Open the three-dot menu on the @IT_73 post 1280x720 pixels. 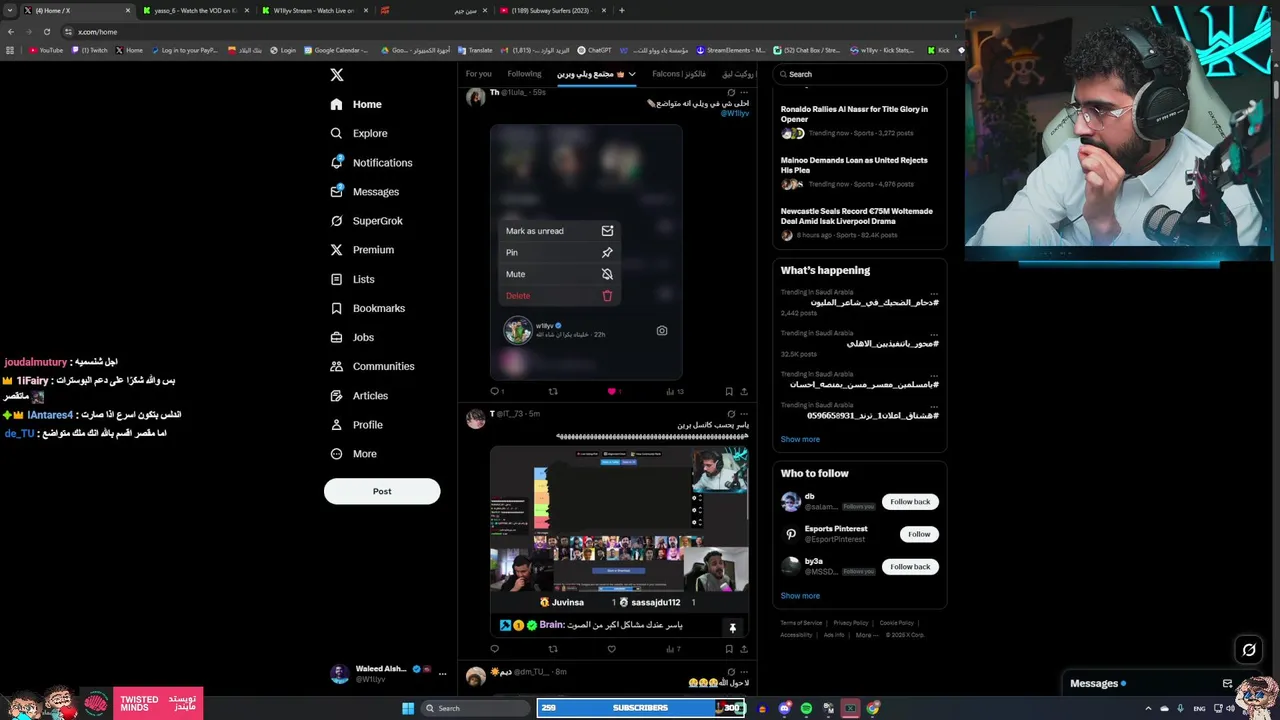point(743,414)
